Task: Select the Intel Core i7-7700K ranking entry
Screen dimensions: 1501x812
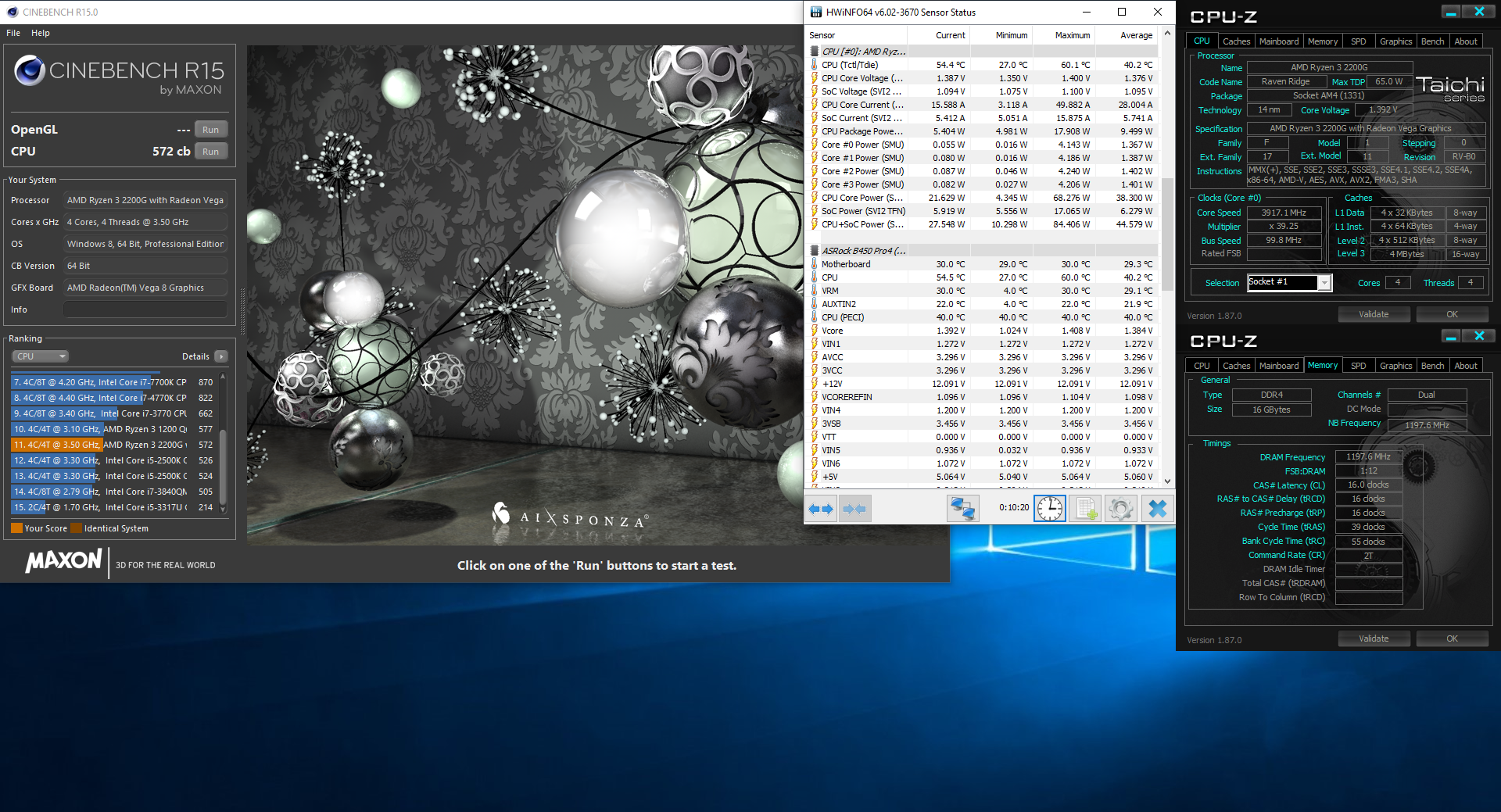Action: pos(113,382)
